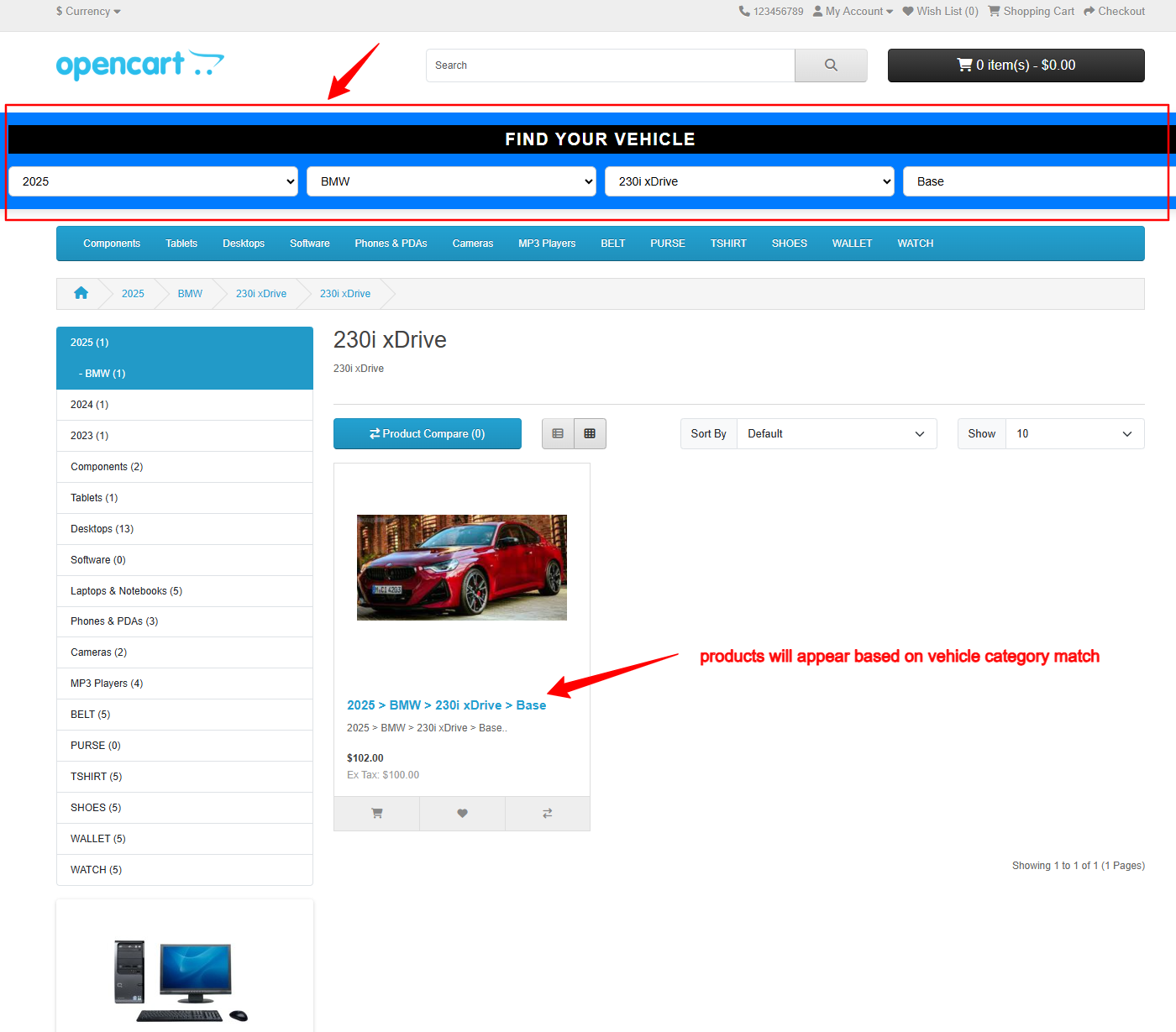Add product to wish list heart
This screenshot has width=1176, height=1032.
[462, 814]
